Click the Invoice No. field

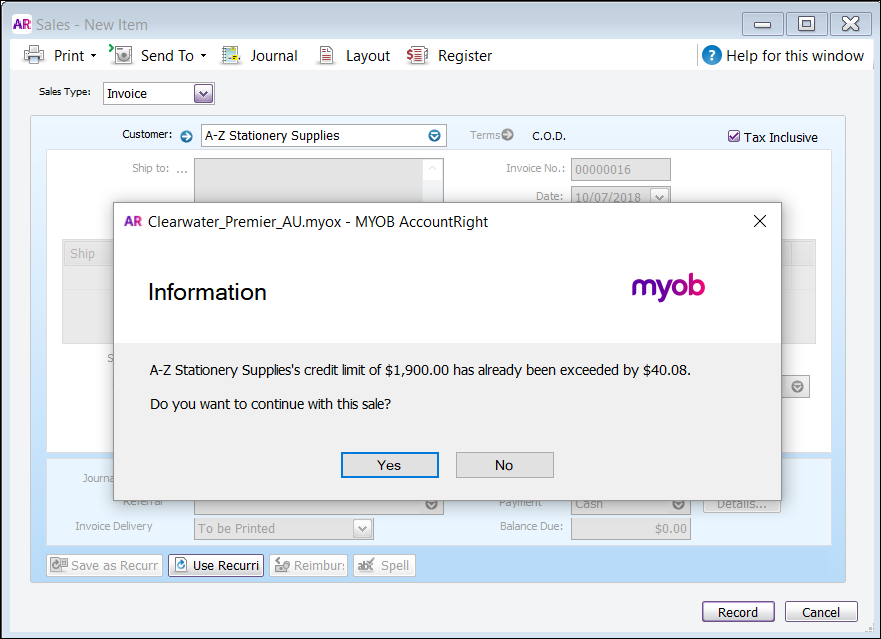click(621, 170)
